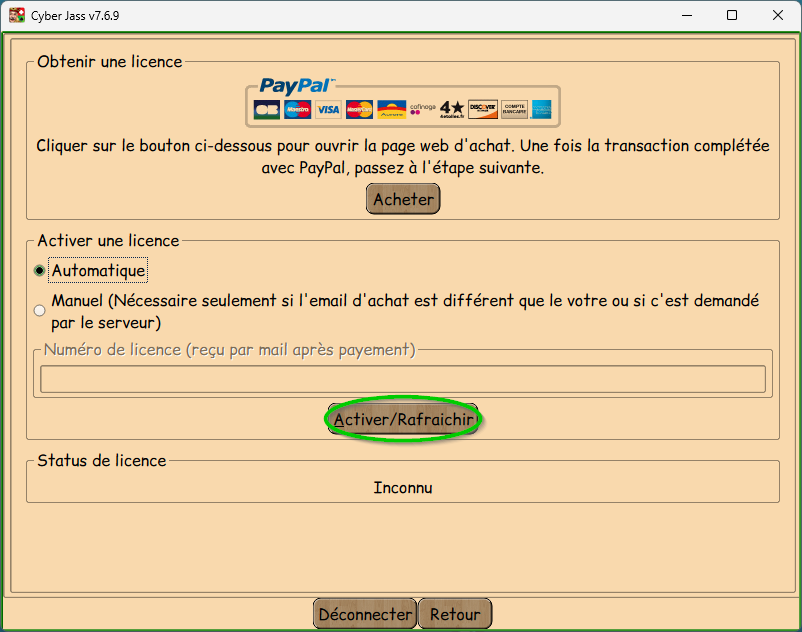Click the Compte Bancaire icon
This screenshot has width=802, height=632.
[x=515, y=109]
